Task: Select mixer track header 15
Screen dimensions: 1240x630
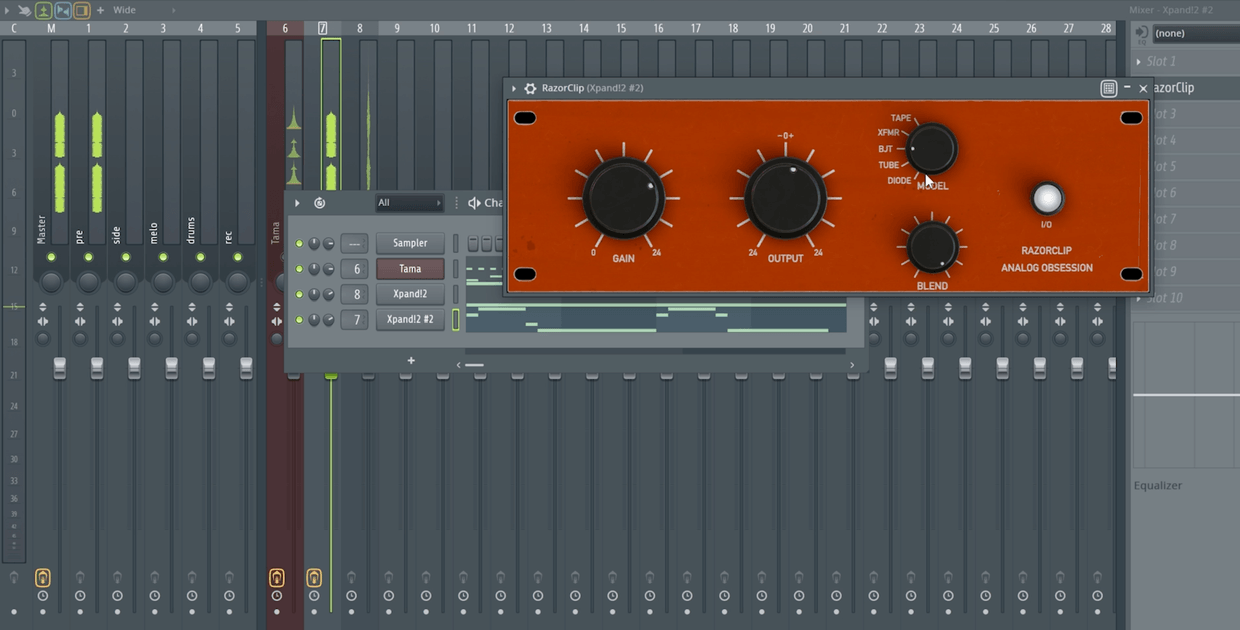Action: point(621,28)
